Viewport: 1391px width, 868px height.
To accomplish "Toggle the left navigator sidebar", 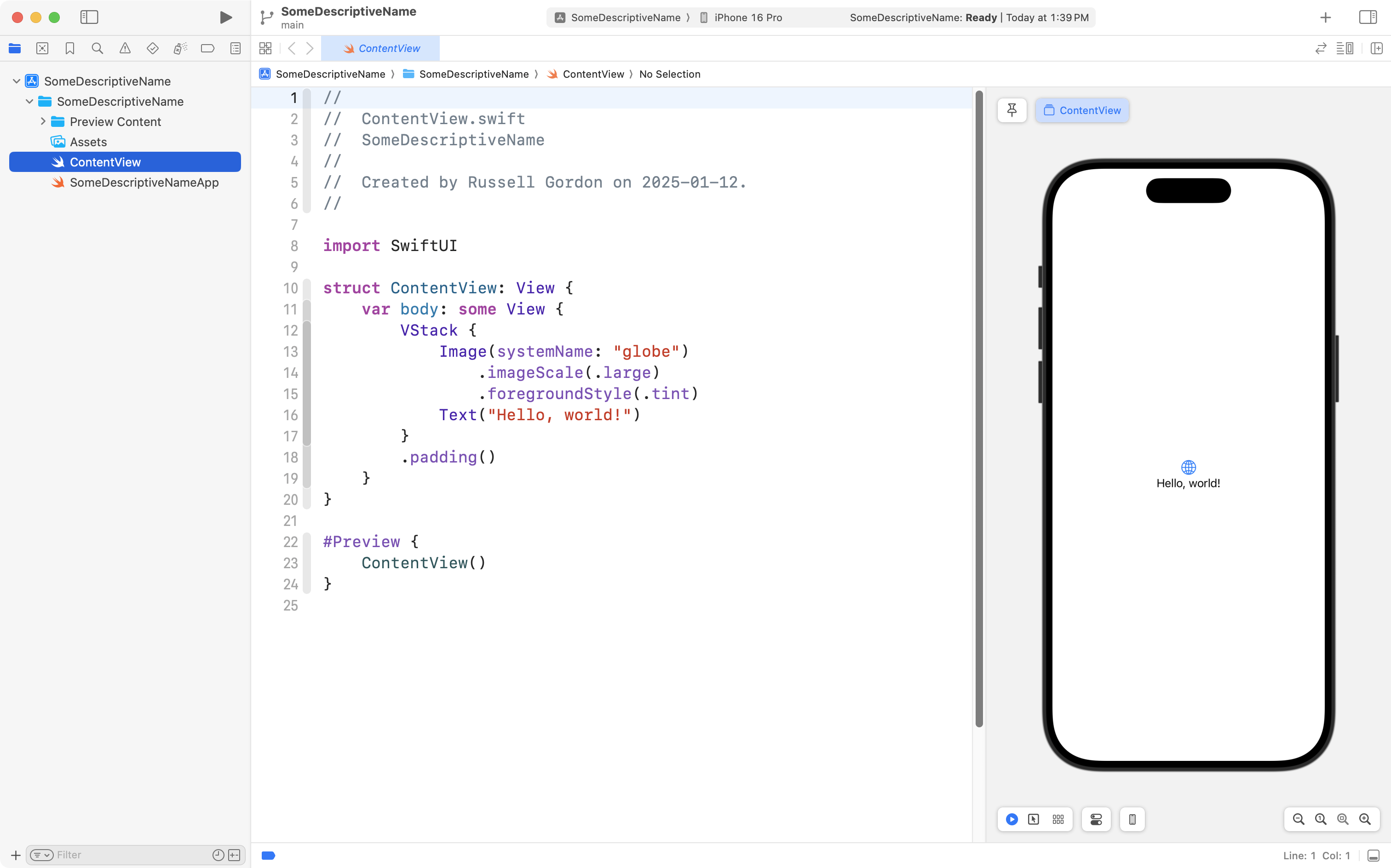I will (89, 17).
